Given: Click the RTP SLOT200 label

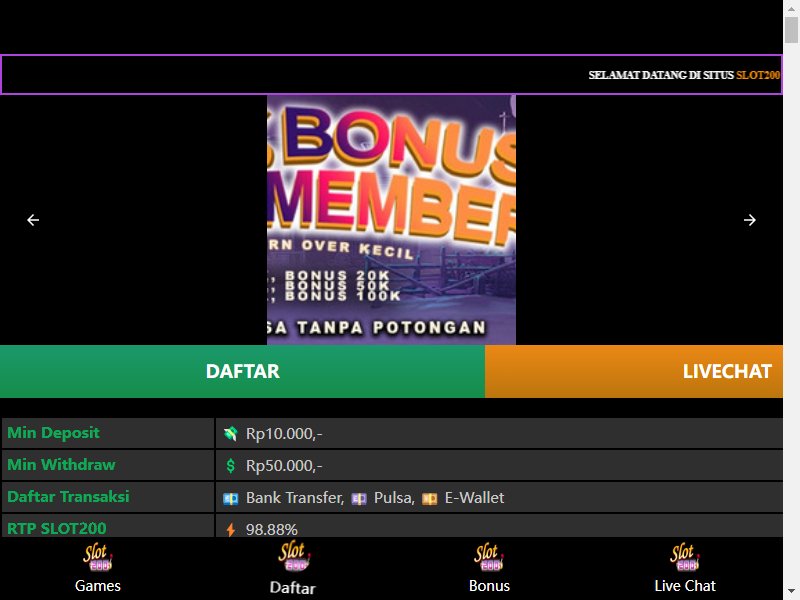Looking at the screenshot, I should 57,529.
